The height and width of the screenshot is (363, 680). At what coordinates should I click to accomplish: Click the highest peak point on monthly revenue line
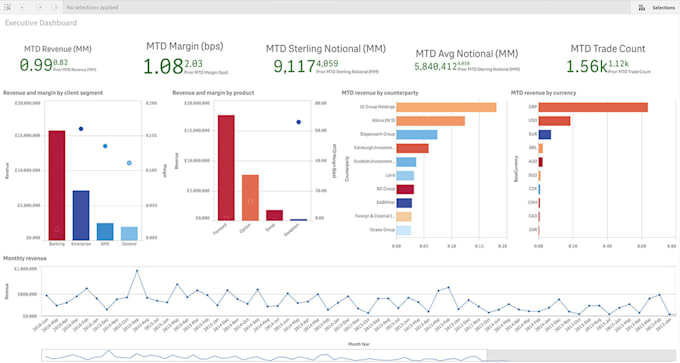tap(137, 271)
